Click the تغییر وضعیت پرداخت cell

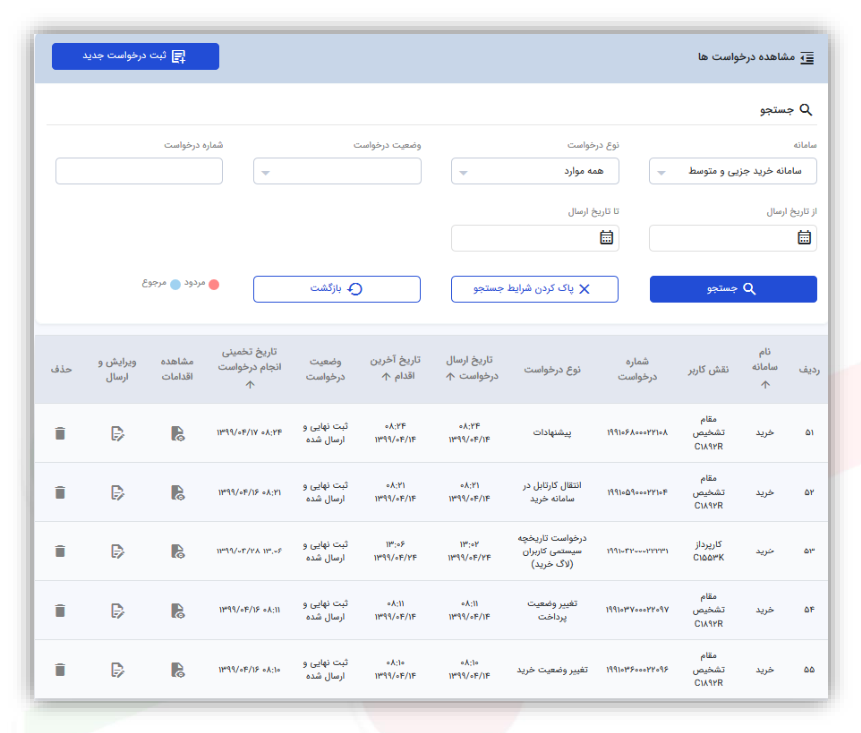coord(552,610)
